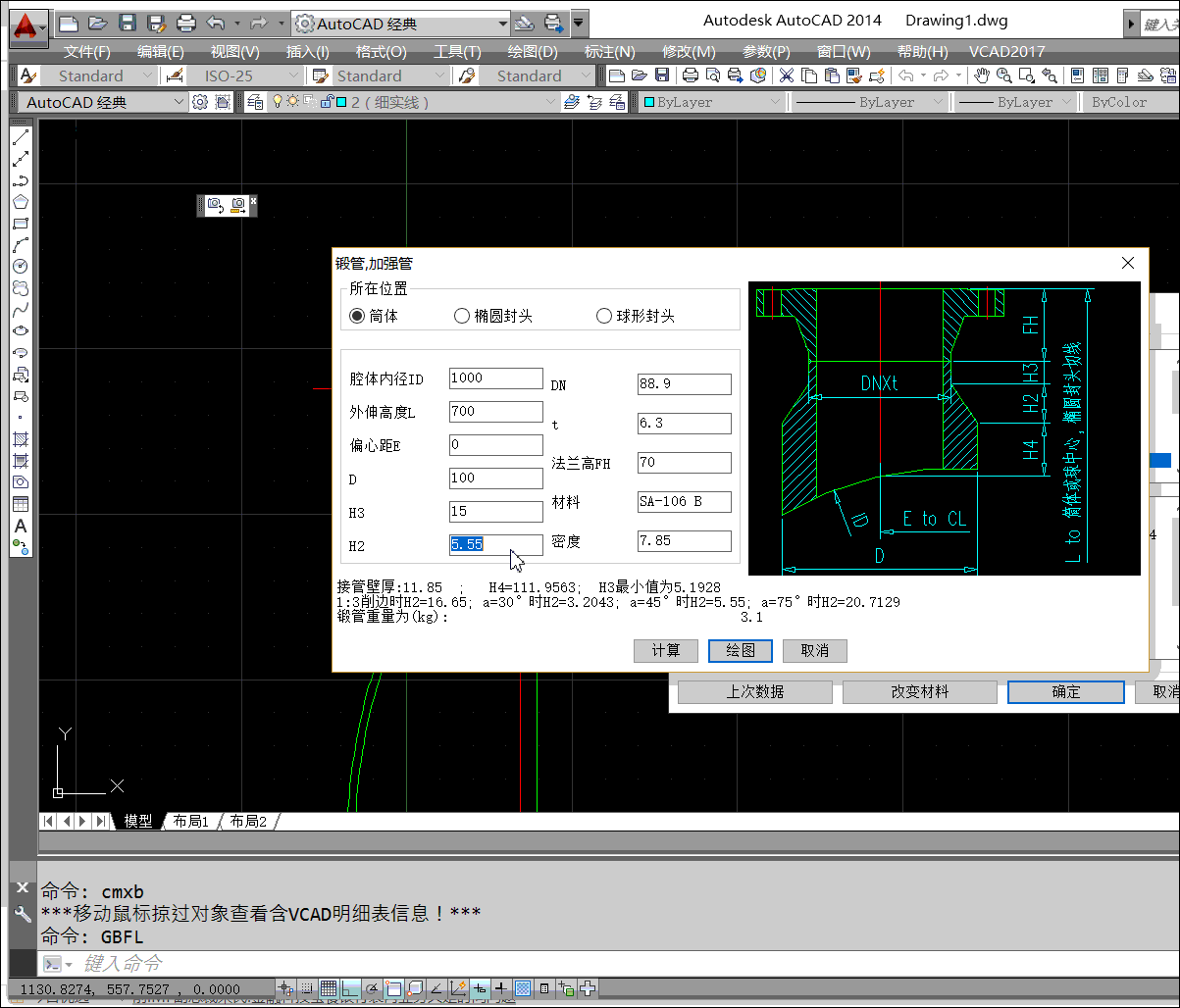Select the 筒体 radio button

357,317
